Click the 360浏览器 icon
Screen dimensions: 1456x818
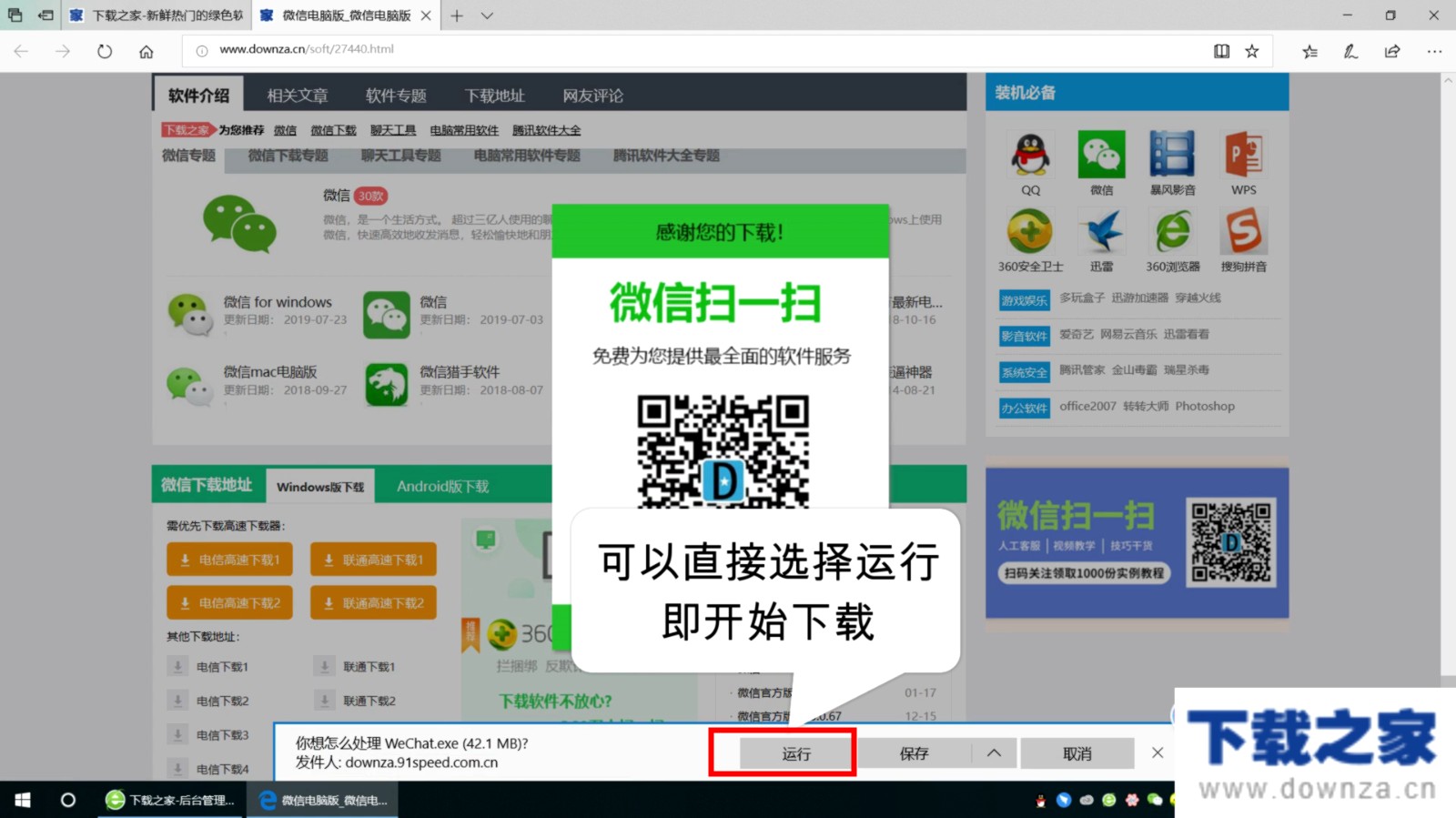pyautogui.click(x=1172, y=231)
